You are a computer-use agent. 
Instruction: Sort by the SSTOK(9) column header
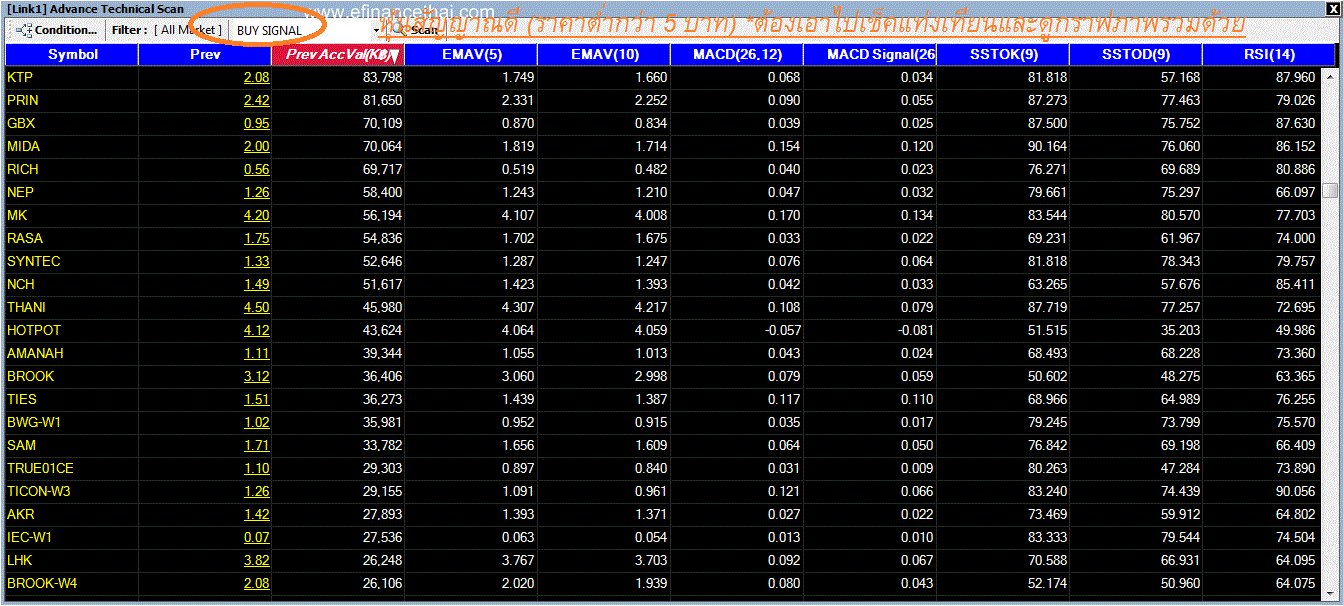pyautogui.click(x=1003, y=54)
